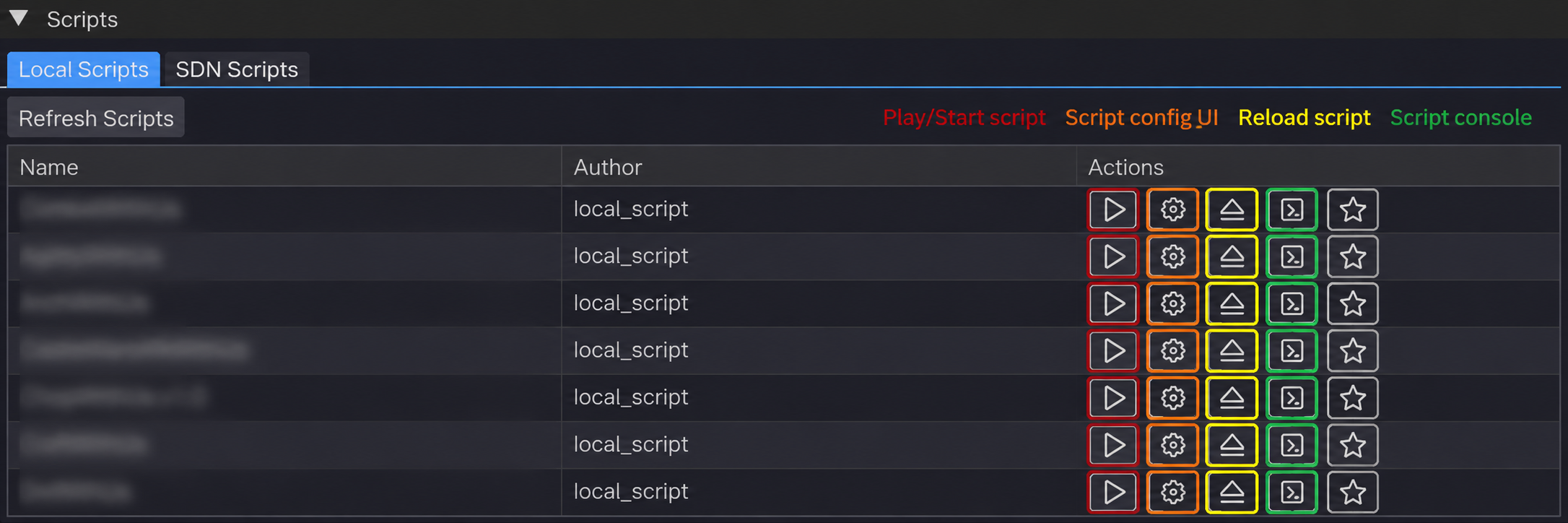
Task: Open fourth row script config UI
Action: point(1172,350)
